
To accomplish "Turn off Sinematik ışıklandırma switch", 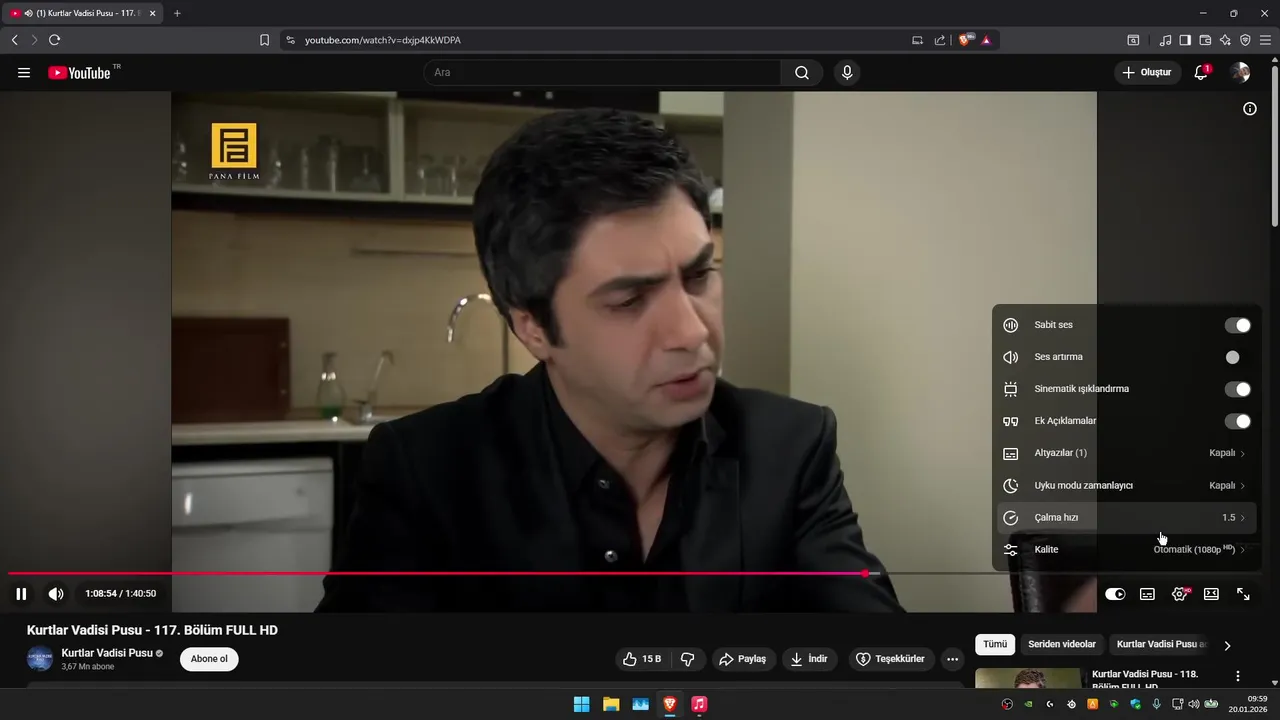I will pyautogui.click(x=1238, y=389).
